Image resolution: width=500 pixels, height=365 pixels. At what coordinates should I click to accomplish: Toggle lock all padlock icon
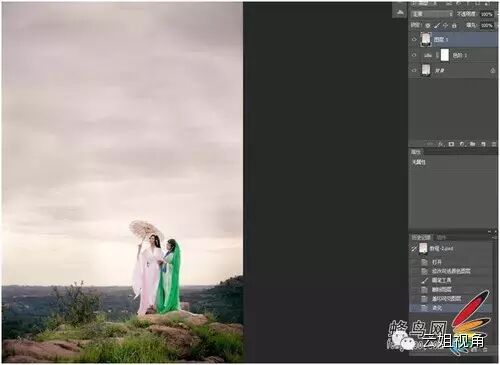click(454, 25)
